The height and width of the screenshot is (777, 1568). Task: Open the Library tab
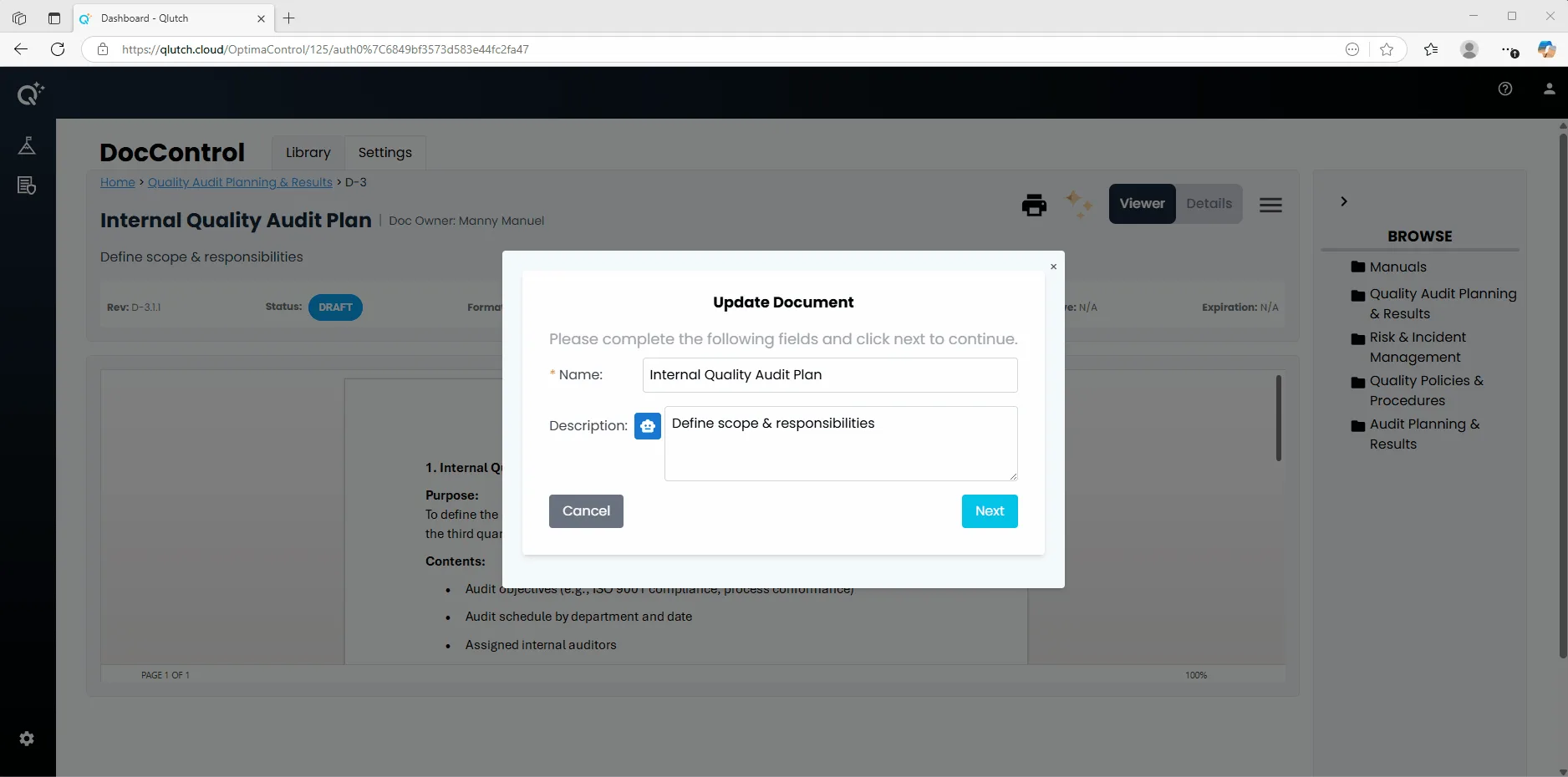click(x=308, y=153)
